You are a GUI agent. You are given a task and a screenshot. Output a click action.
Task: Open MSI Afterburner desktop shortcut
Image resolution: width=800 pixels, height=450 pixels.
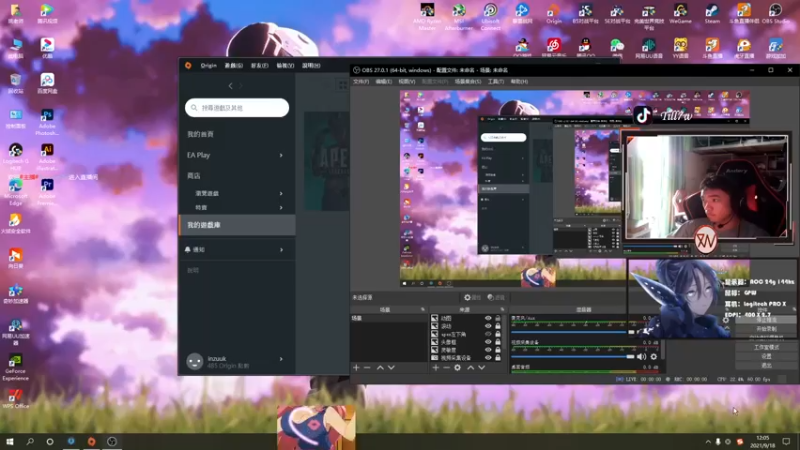459,16
